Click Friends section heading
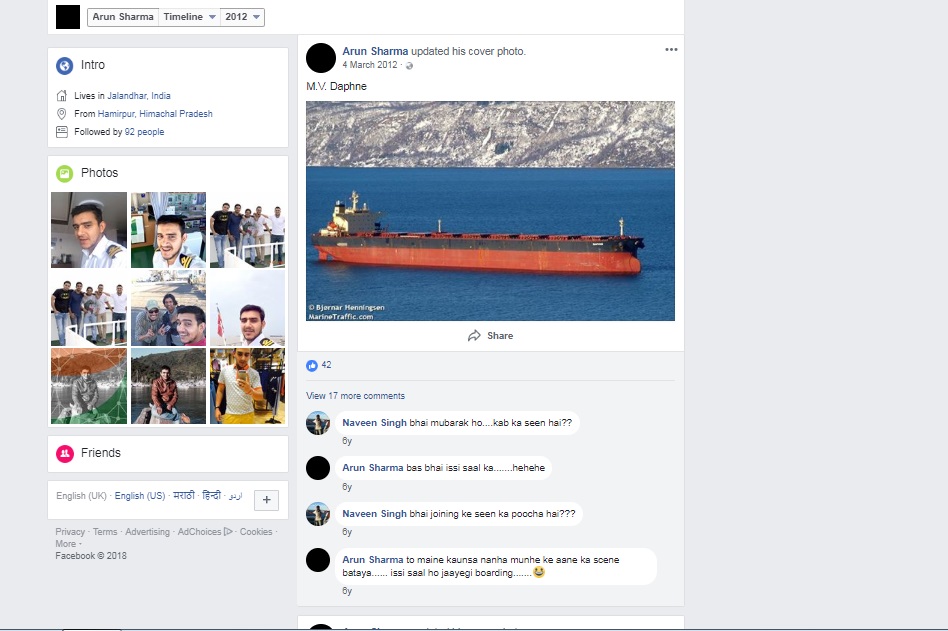948x631 pixels. [x=101, y=453]
